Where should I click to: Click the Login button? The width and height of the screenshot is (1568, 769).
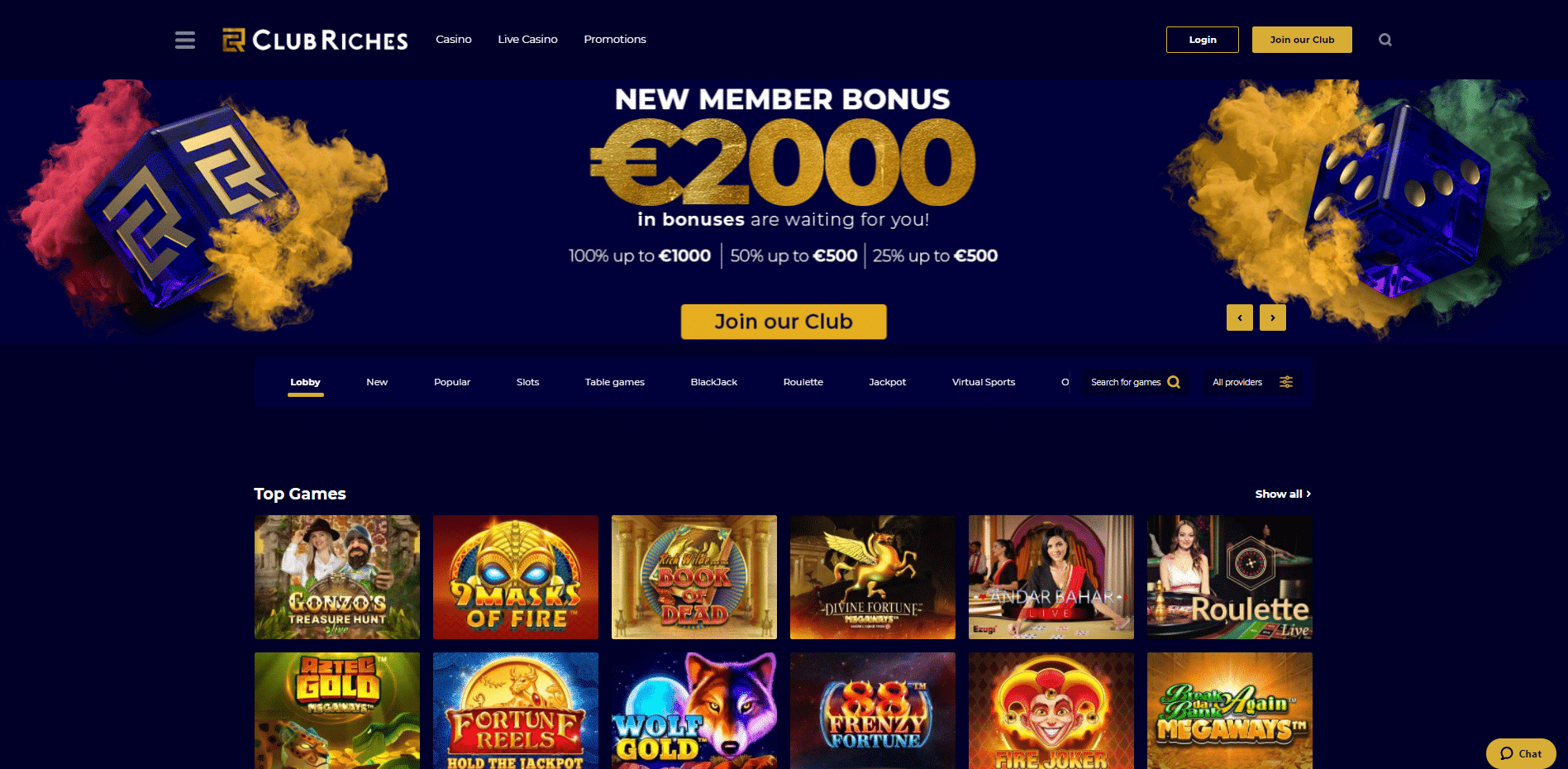(1203, 40)
